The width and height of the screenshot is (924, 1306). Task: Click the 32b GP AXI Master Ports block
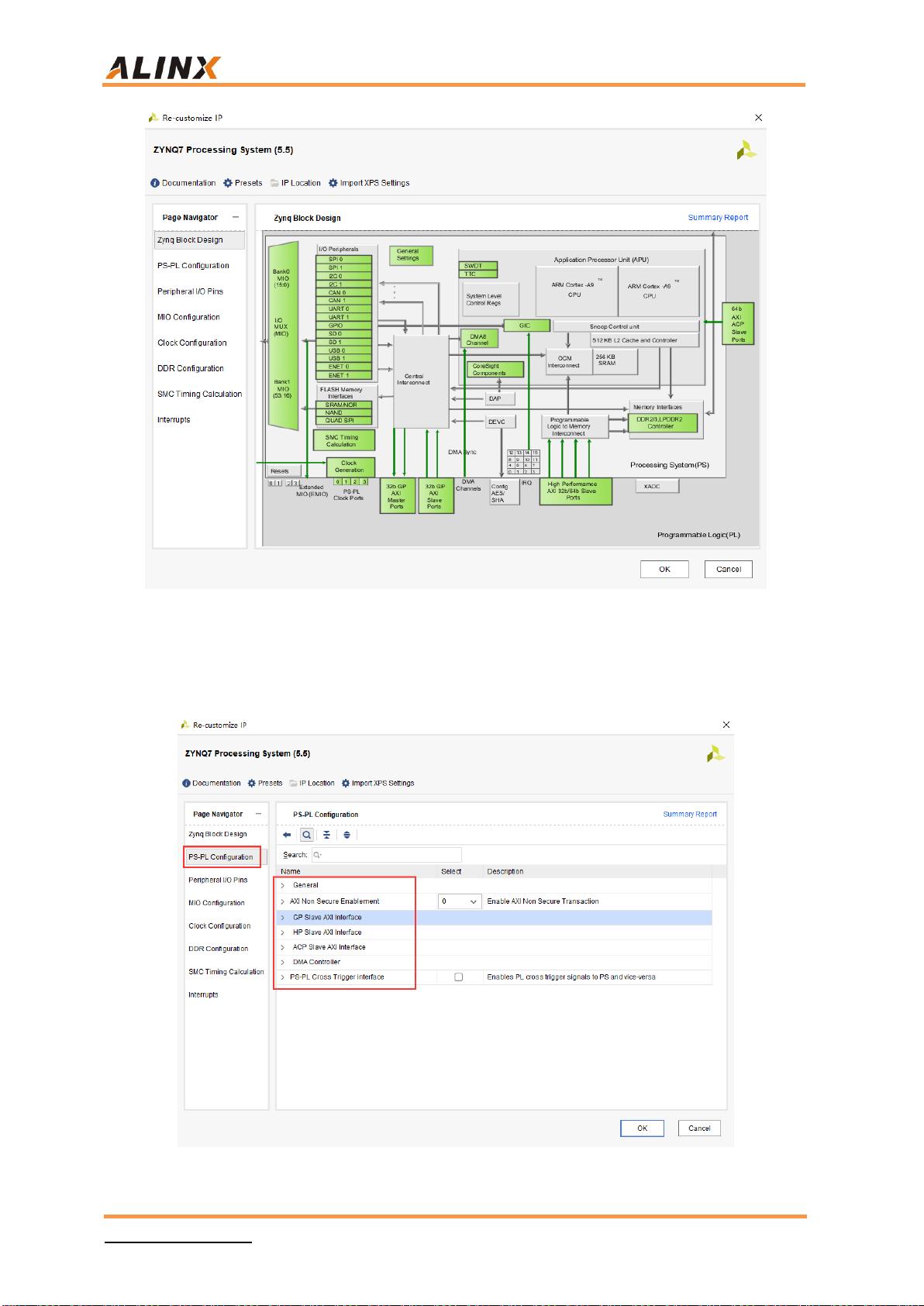(396, 496)
